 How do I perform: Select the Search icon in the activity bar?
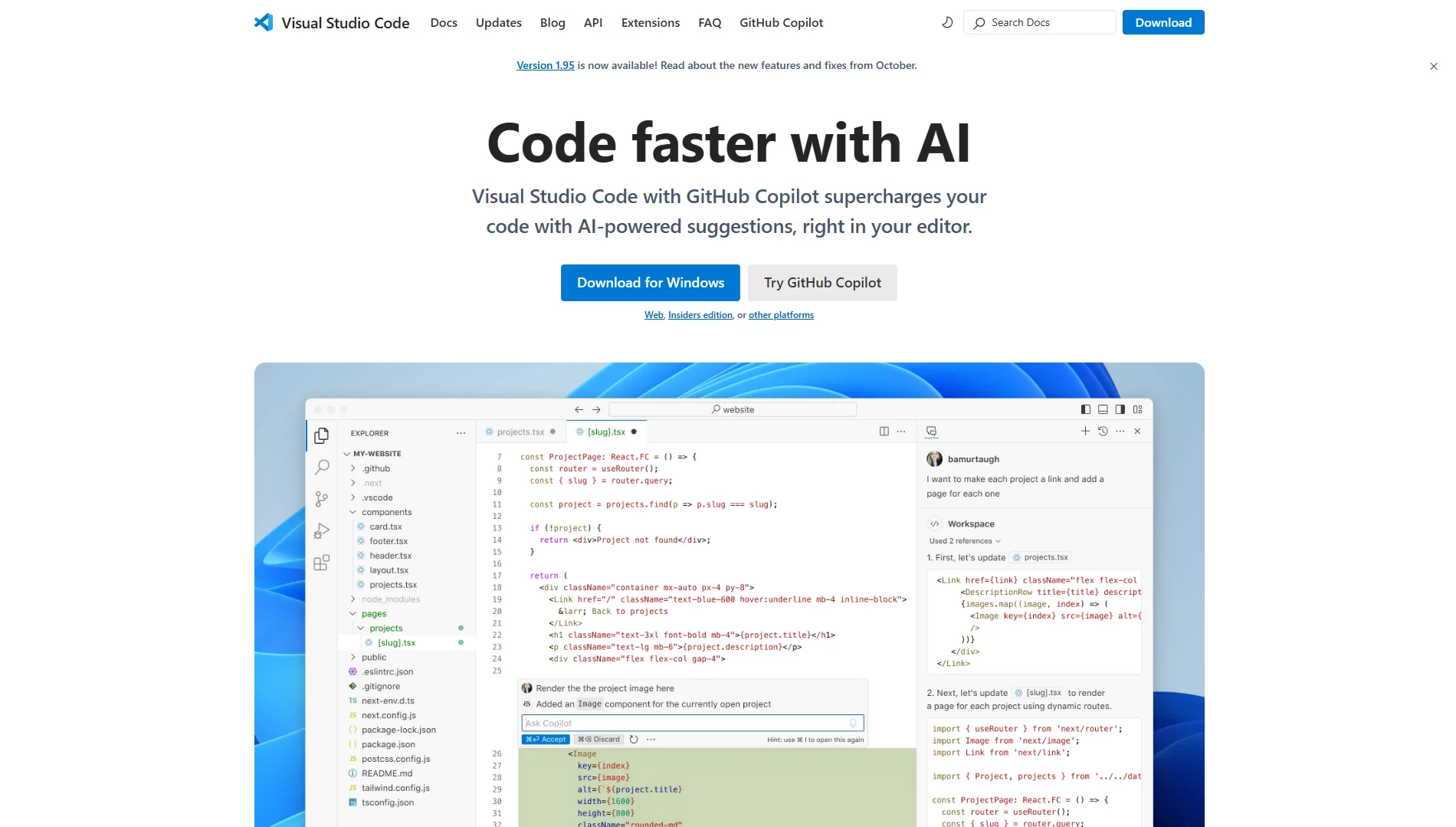click(x=322, y=467)
